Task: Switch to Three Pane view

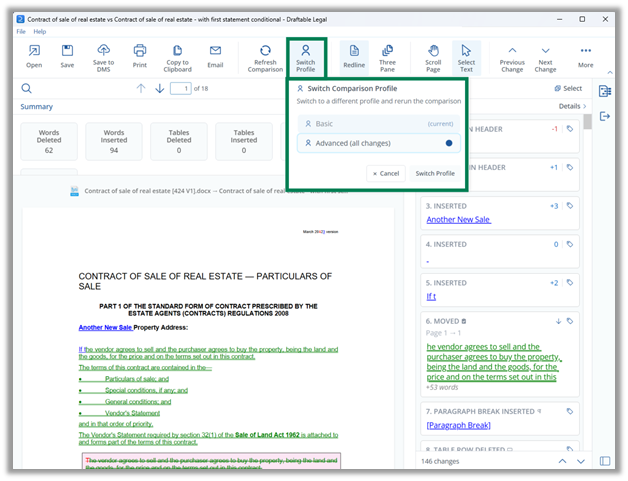Action: click(x=387, y=58)
